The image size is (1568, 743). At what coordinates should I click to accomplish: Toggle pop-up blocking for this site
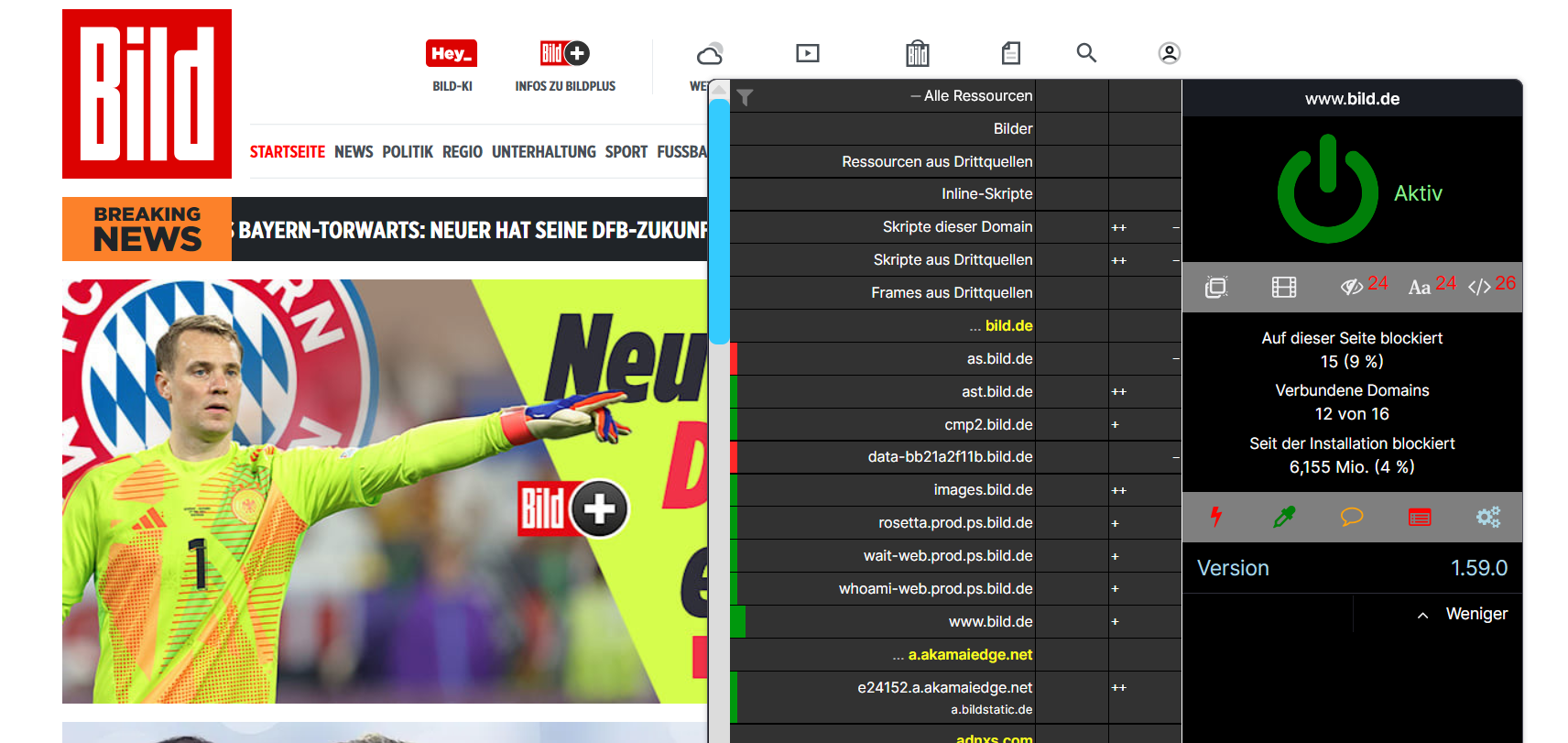pyautogui.click(x=1216, y=287)
